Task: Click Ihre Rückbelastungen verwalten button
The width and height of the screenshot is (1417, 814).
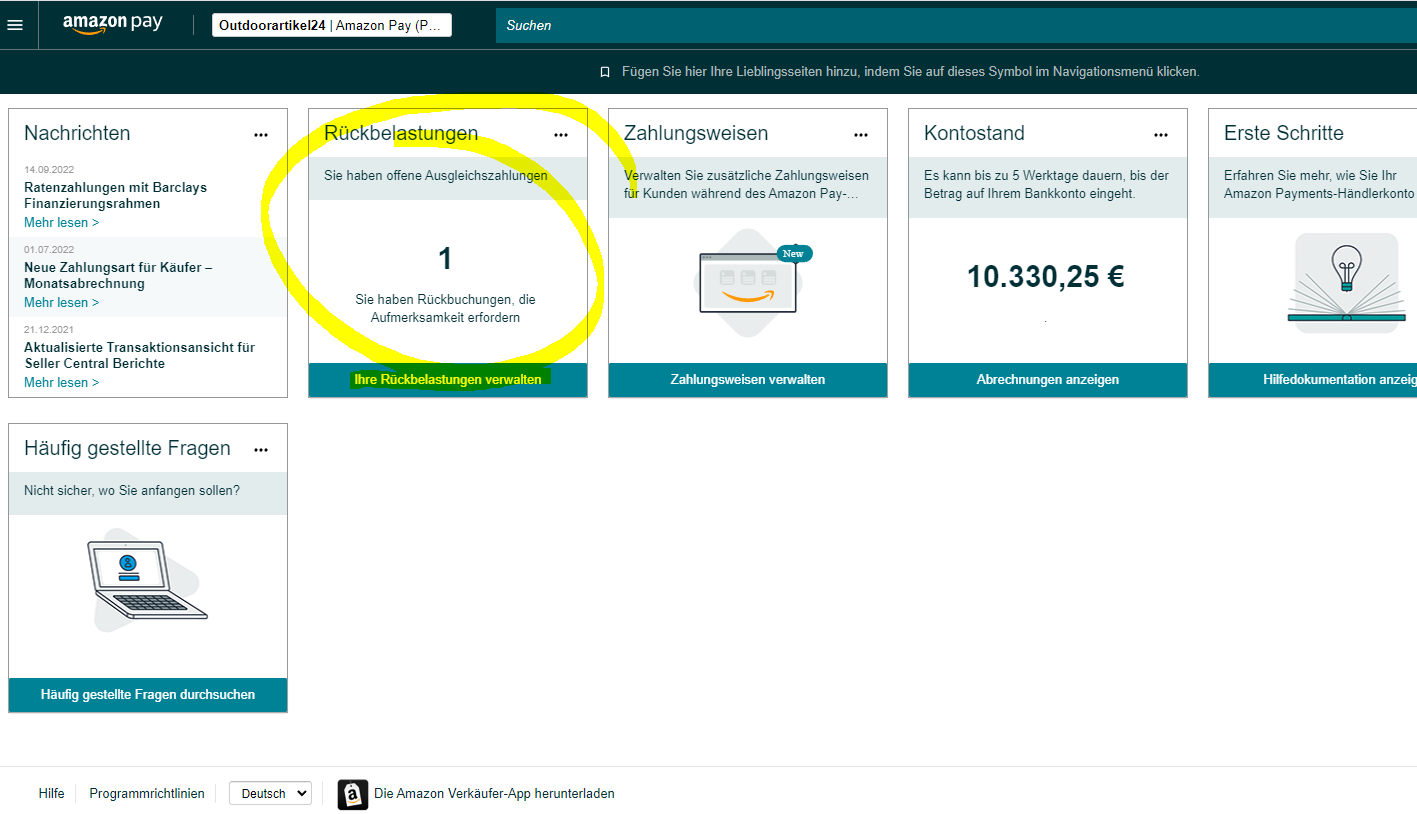Action: pyautogui.click(x=448, y=380)
